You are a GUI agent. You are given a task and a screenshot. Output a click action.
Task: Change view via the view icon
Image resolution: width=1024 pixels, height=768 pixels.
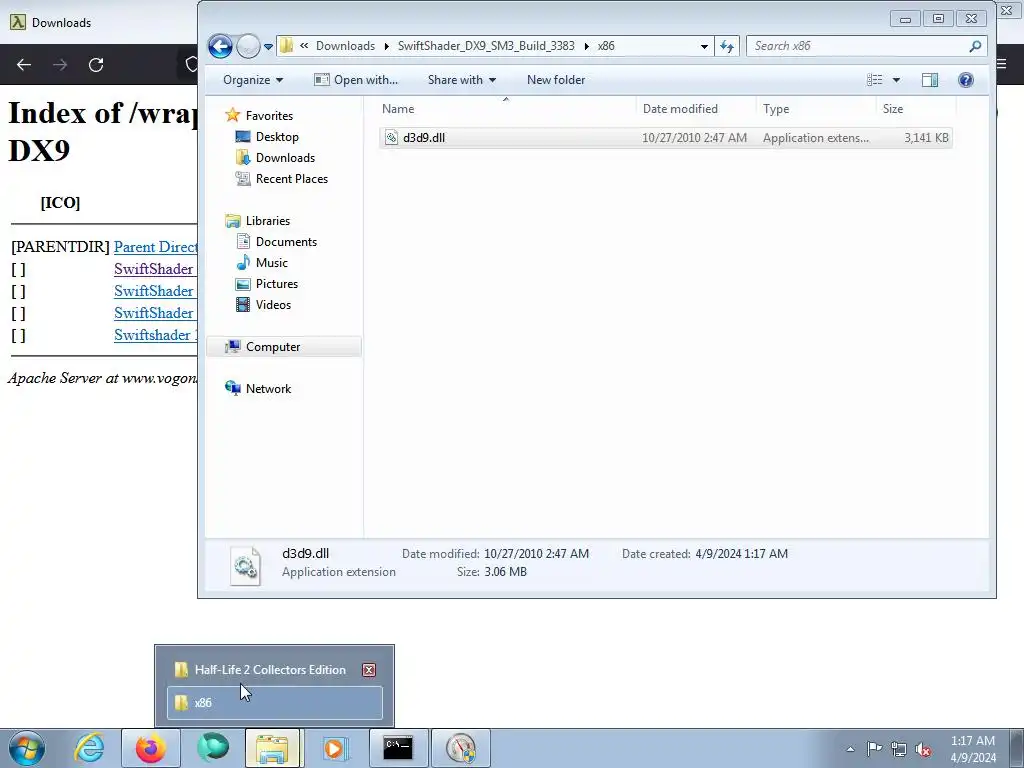[874, 80]
